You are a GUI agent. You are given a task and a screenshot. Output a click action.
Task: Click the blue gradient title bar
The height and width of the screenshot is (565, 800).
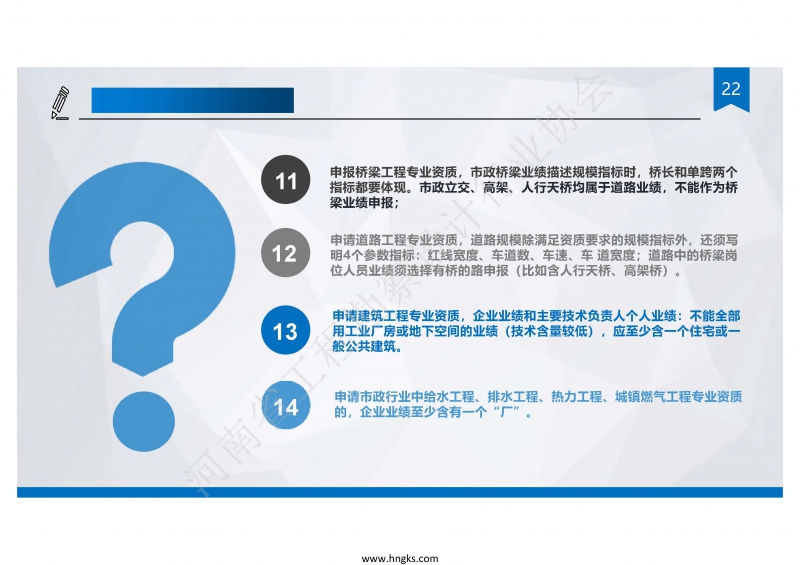[192, 100]
